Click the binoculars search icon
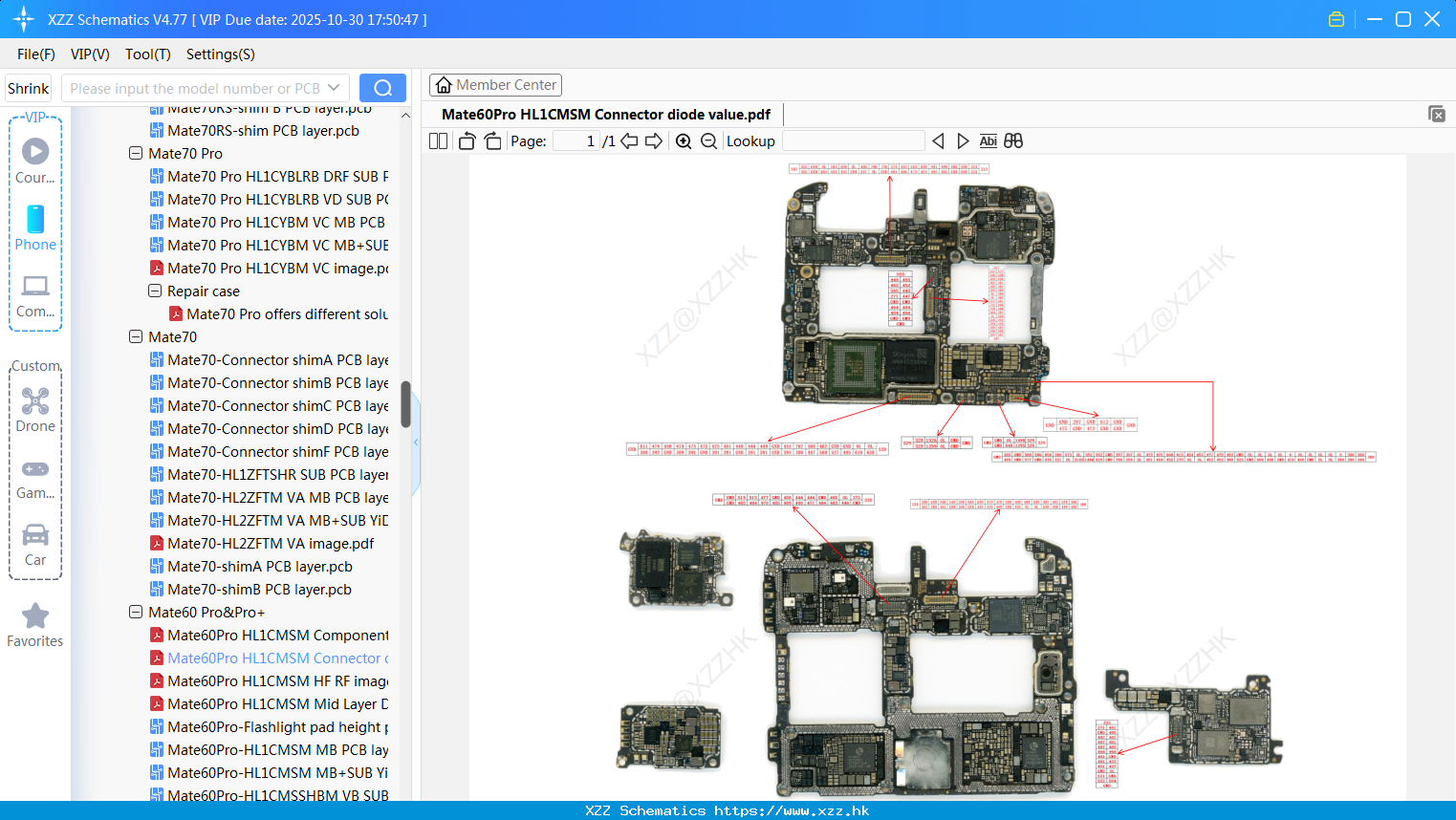This screenshot has height=820, width=1456. coord(1013,141)
